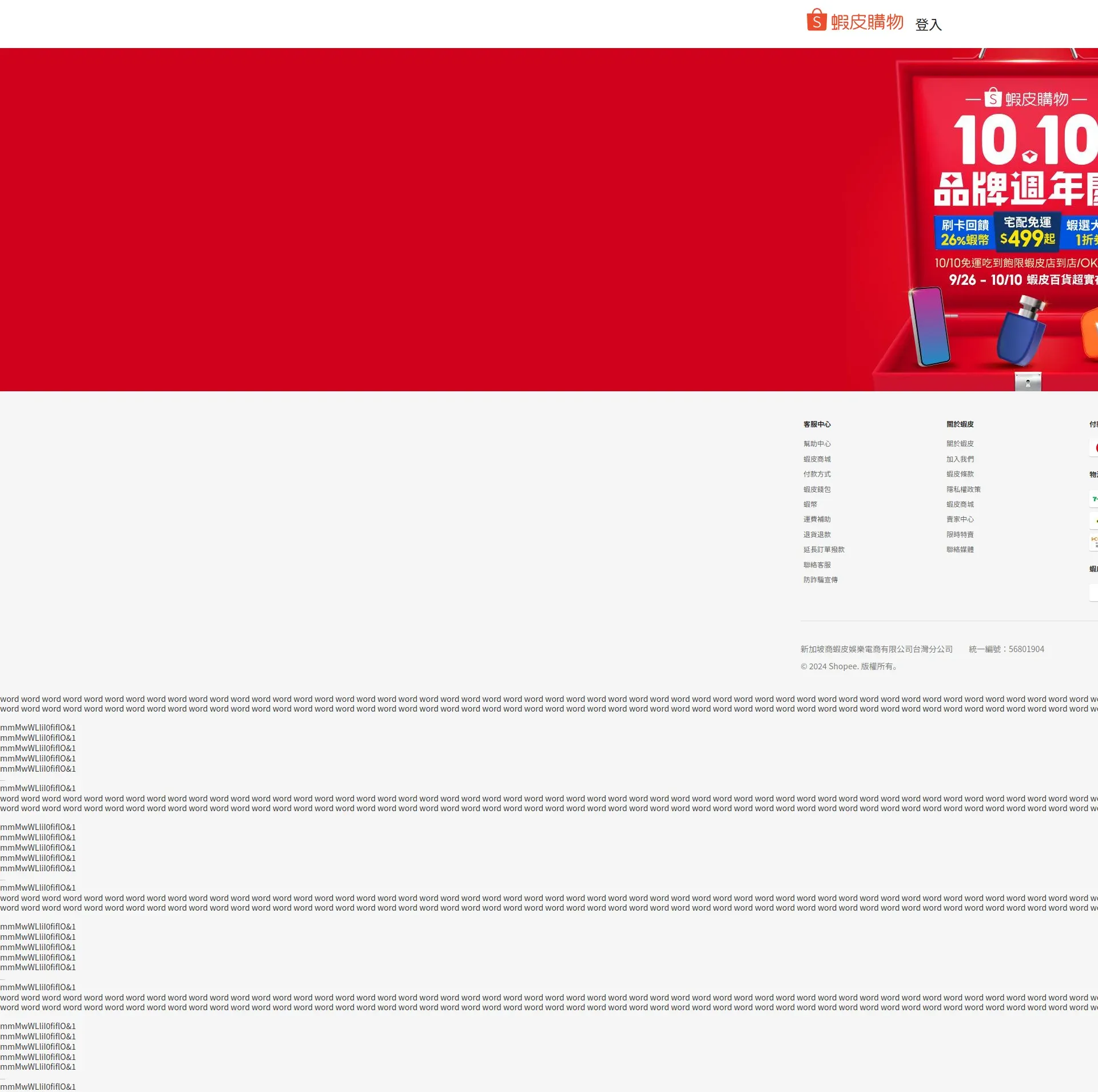Open the 退貨退款 link
This screenshot has height=1092, width=1098.
pyautogui.click(x=817, y=535)
